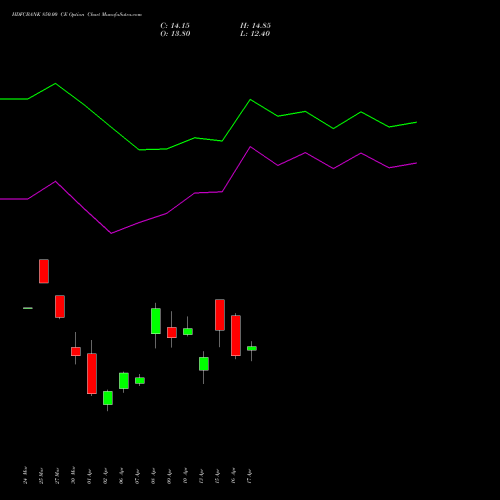Screen dimensions: 500x500
Task: Click the tall red candle above 16 Apr
Action: click(236, 335)
